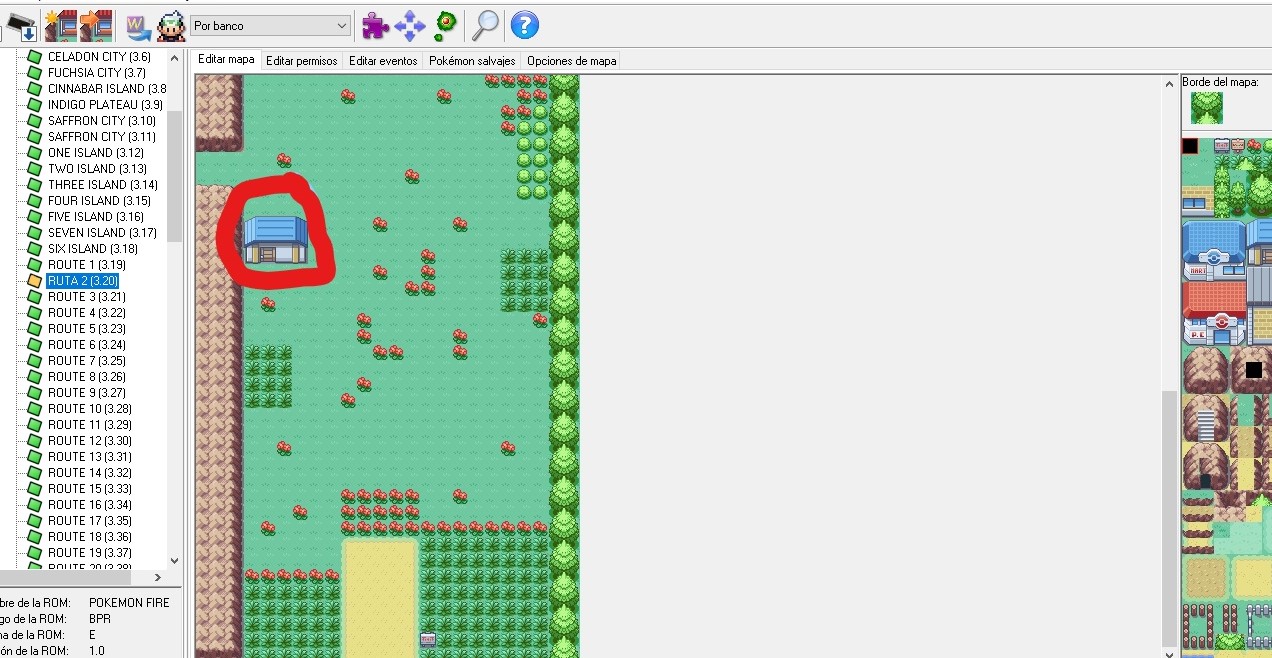Open the world map editor icon

[138, 25]
